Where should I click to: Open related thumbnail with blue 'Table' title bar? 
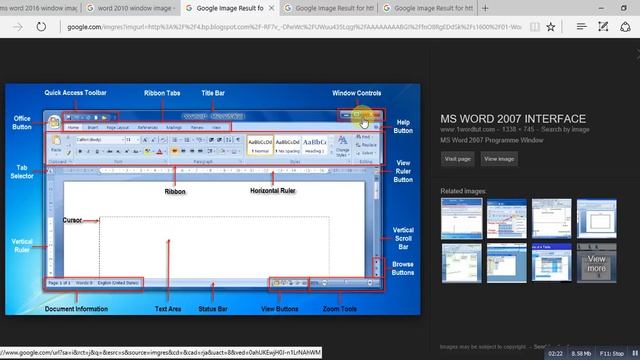coord(551,263)
